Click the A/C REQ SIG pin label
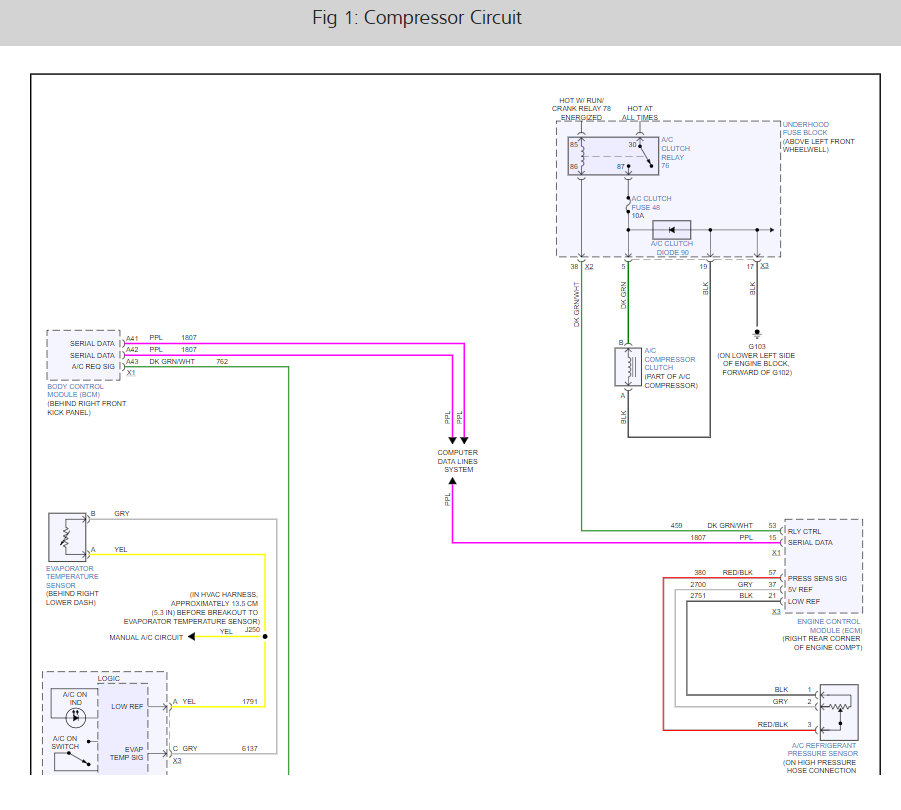 (x=93, y=367)
